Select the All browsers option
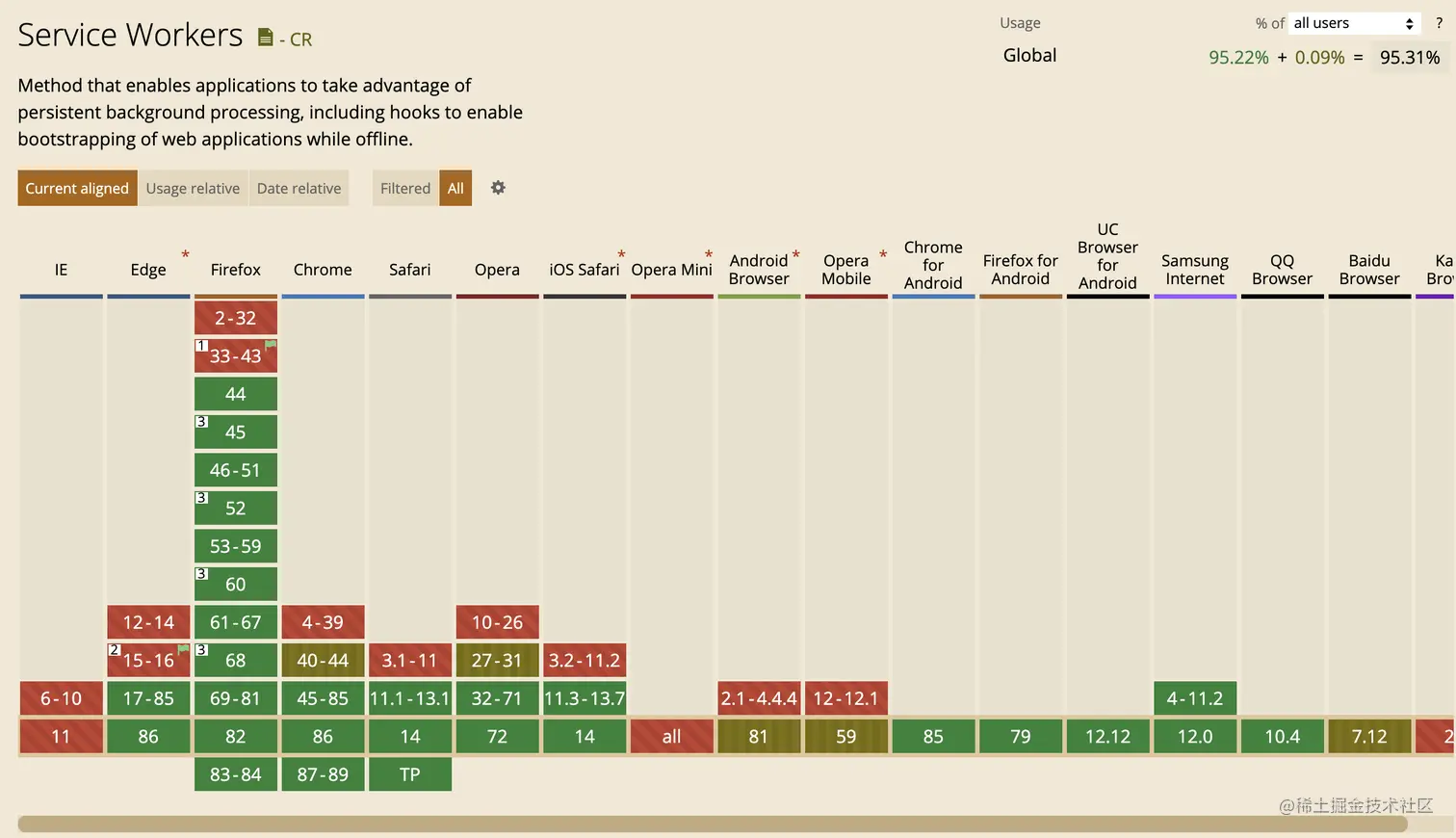The width and height of the screenshot is (1456, 838). pyautogui.click(x=455, y=189)
